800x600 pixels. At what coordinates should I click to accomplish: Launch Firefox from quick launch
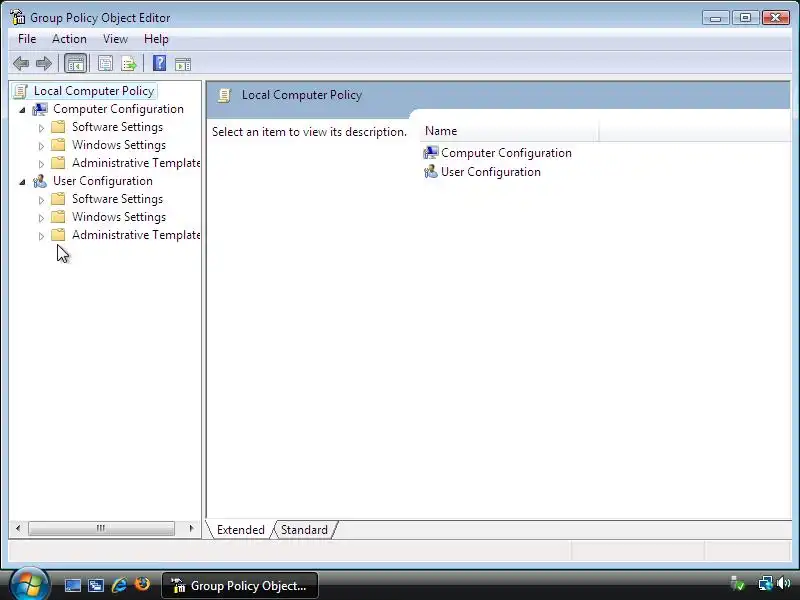[142, 584]
